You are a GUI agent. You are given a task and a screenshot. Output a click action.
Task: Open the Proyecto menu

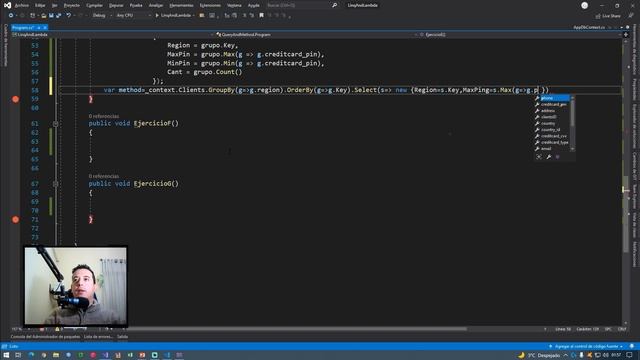pos(72,5)
